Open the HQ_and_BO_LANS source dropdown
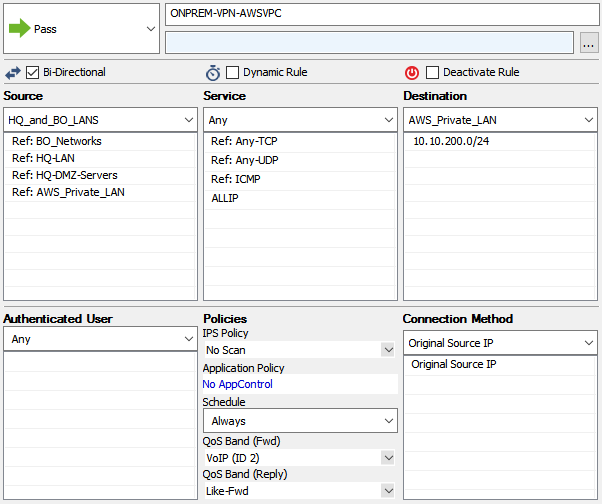The image size is (602, 504). pos(101,120)
